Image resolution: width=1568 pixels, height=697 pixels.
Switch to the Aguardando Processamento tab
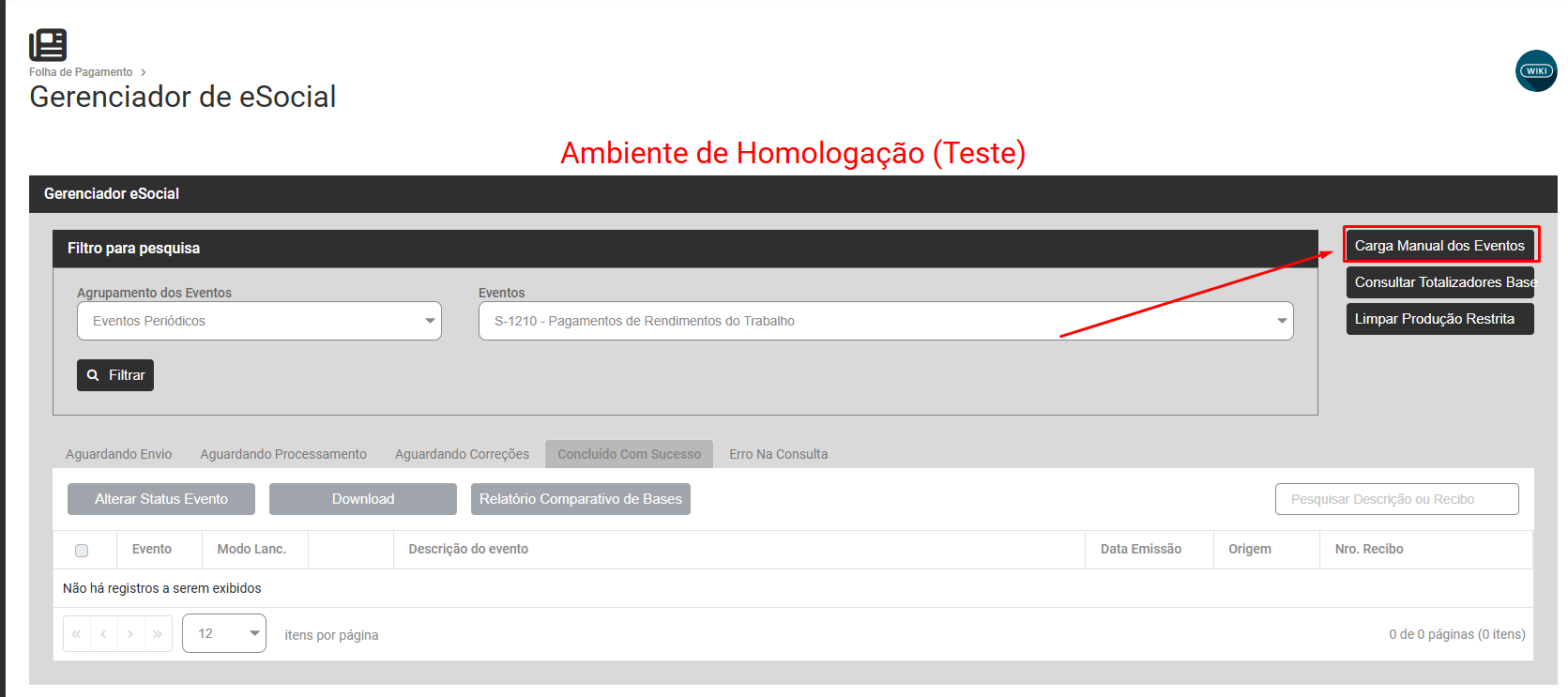tap(283, 454)
